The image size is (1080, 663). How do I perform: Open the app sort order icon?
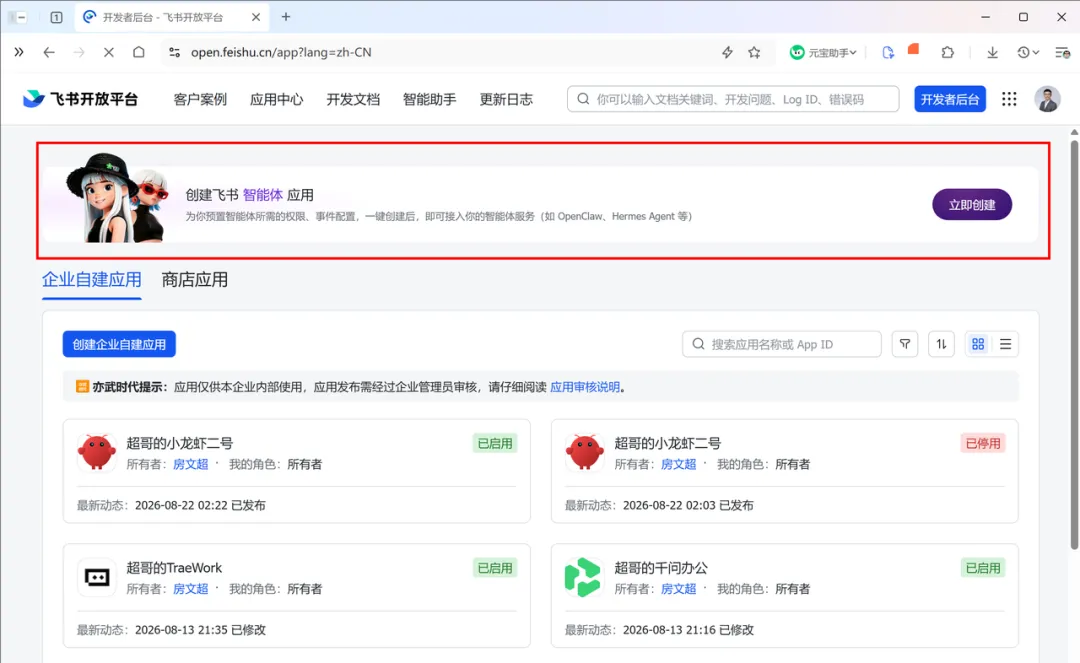pos(942,344)
